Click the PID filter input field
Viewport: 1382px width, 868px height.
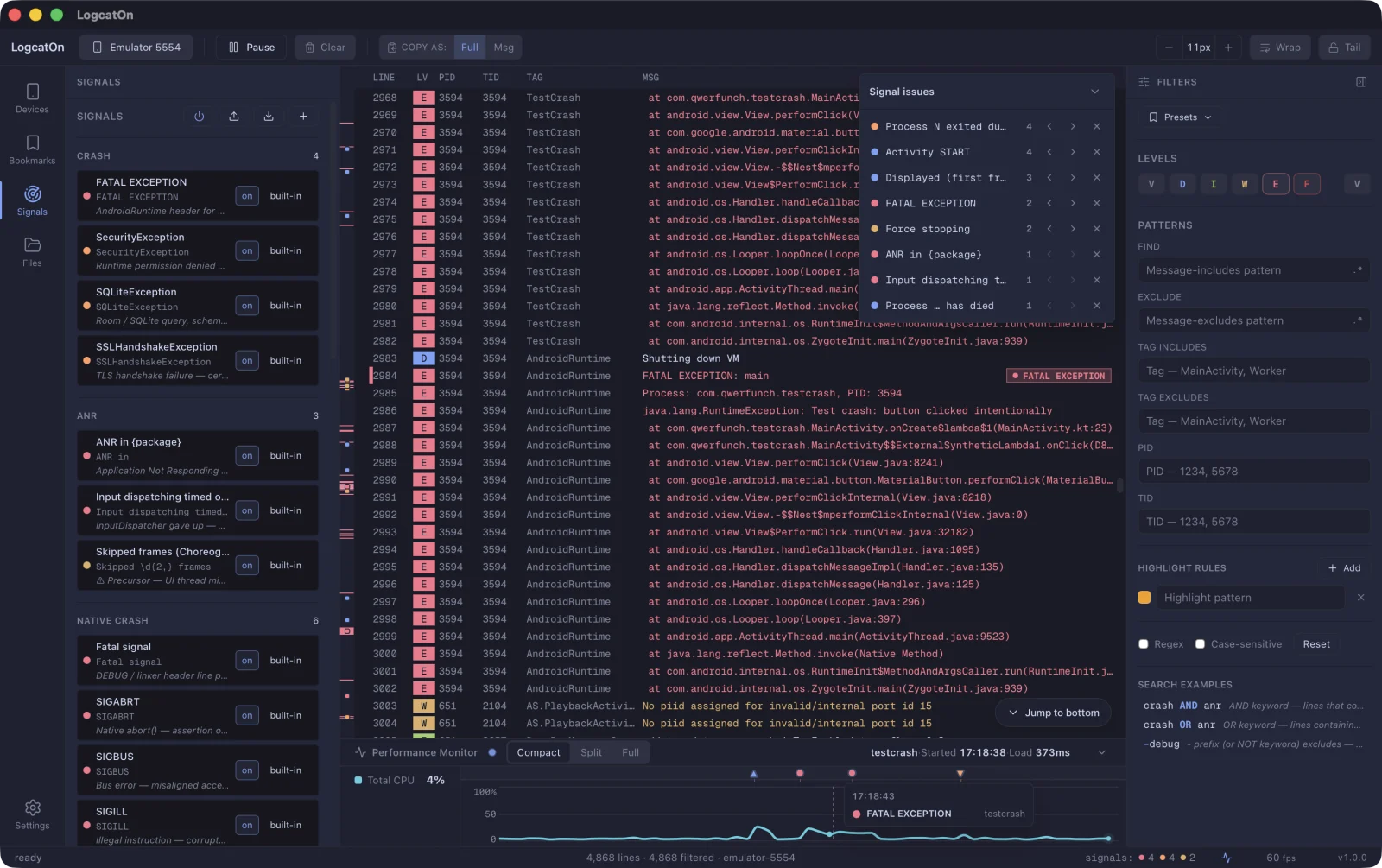(1253, 472)
